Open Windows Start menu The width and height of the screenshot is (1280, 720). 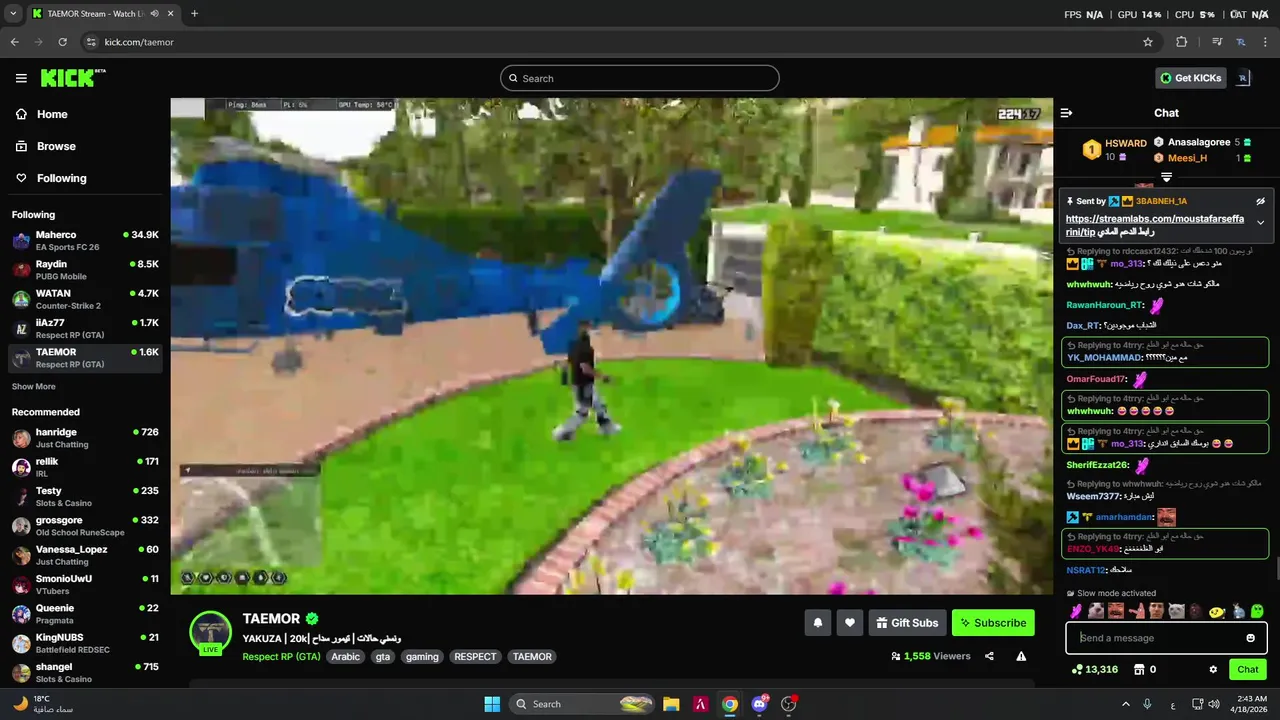click(x=492, y=704)
